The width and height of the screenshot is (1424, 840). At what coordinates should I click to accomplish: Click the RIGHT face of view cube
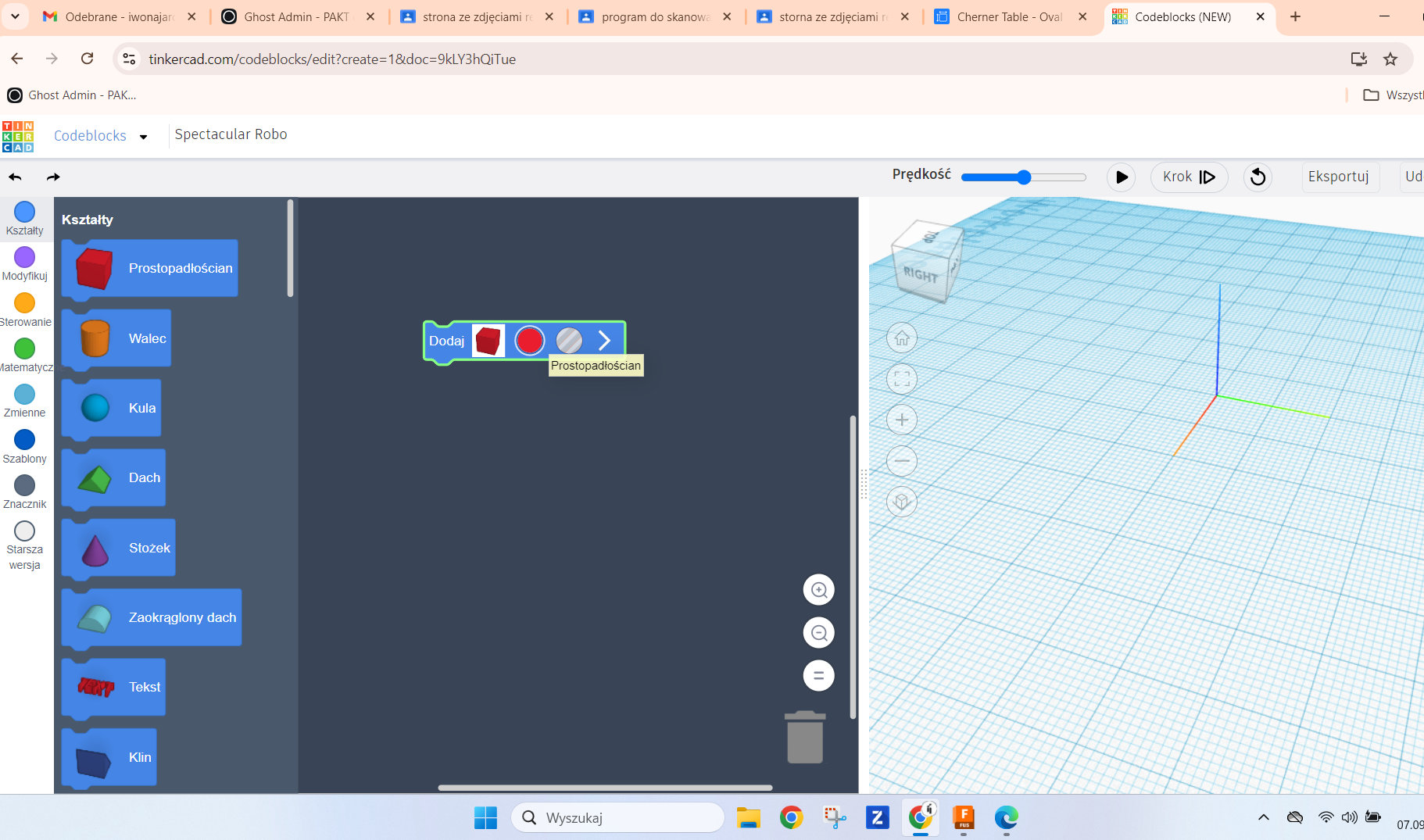pos(921,275)
